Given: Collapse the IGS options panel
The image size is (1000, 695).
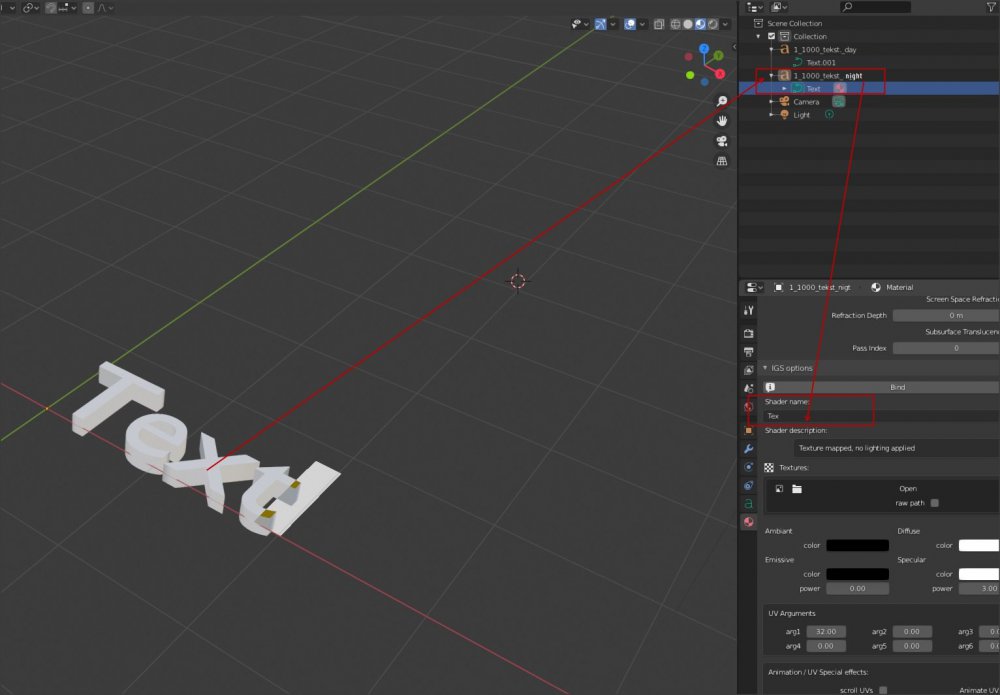Looking at the screenshot, I should pyautogui.click(x=766, y=368).
